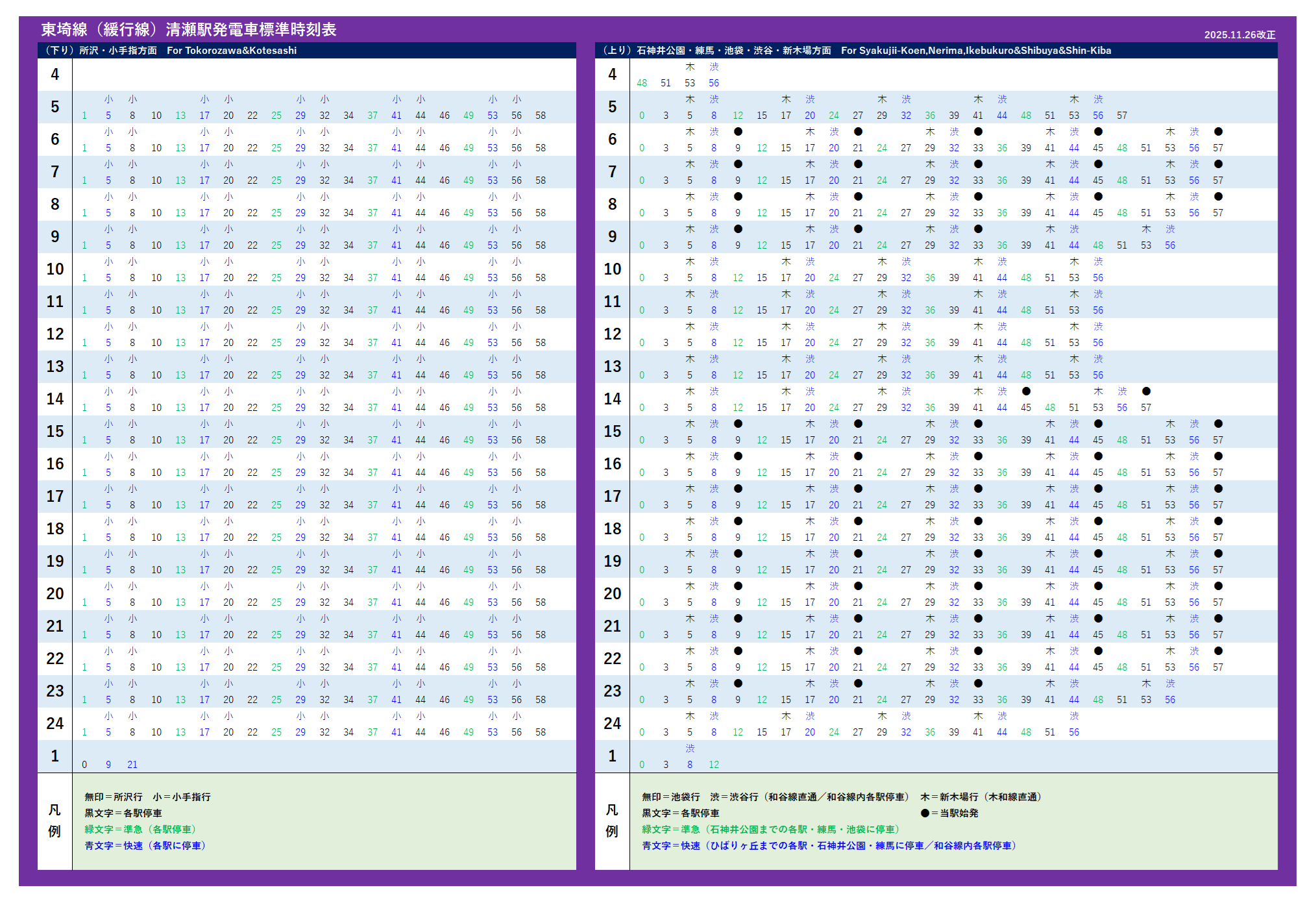
Task: Select the inbound header For Syakujii-Koen,Nerima,Ikebukuro
Action: [975, 51]
